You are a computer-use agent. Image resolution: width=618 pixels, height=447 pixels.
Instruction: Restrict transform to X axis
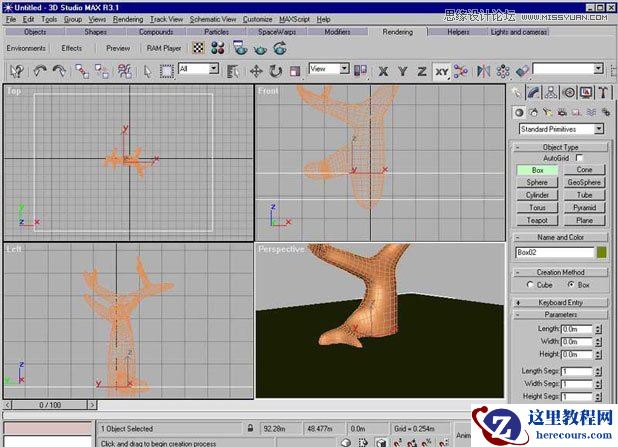383,71
